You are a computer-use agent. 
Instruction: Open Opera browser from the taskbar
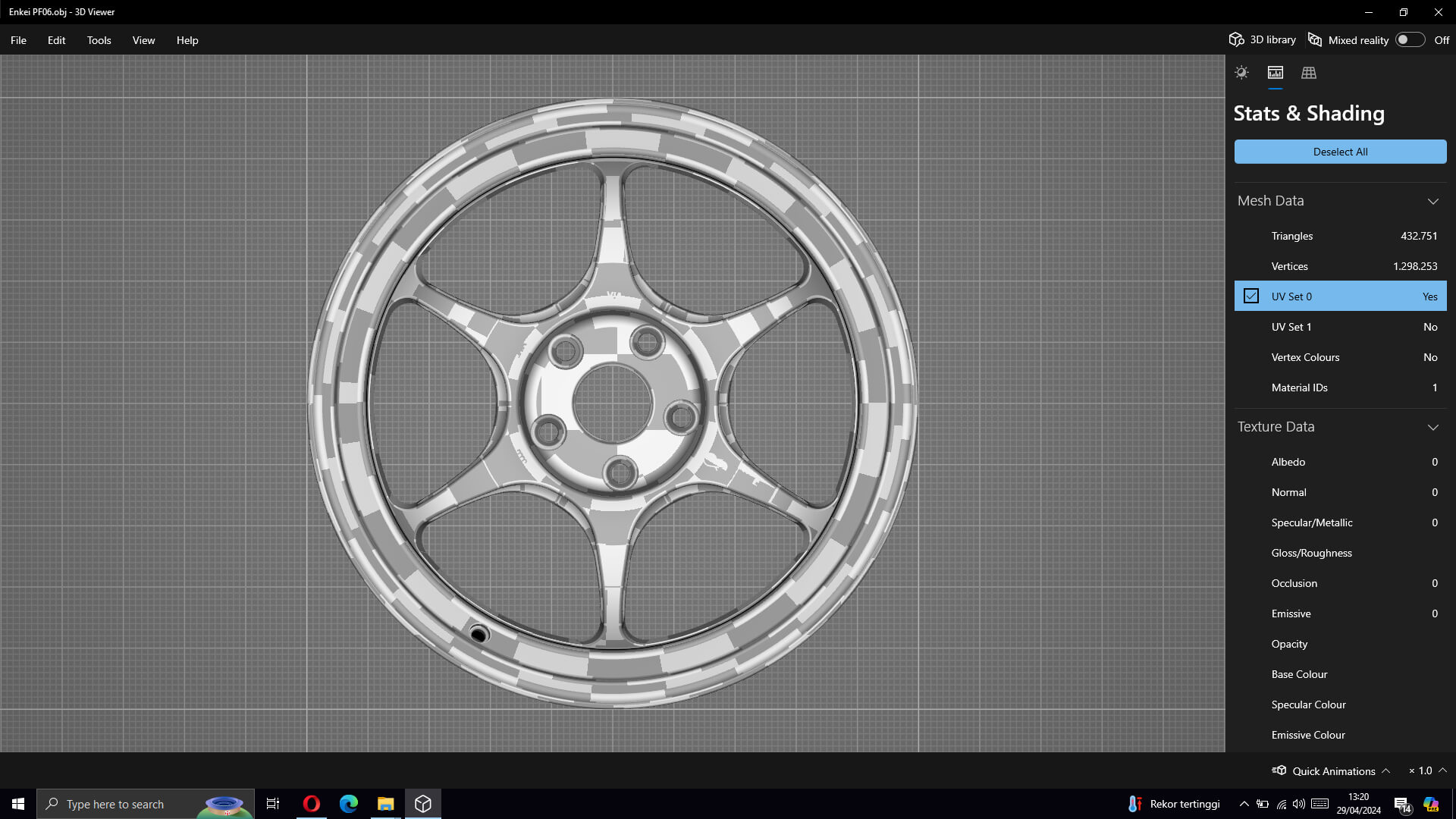tap(311, 804)
